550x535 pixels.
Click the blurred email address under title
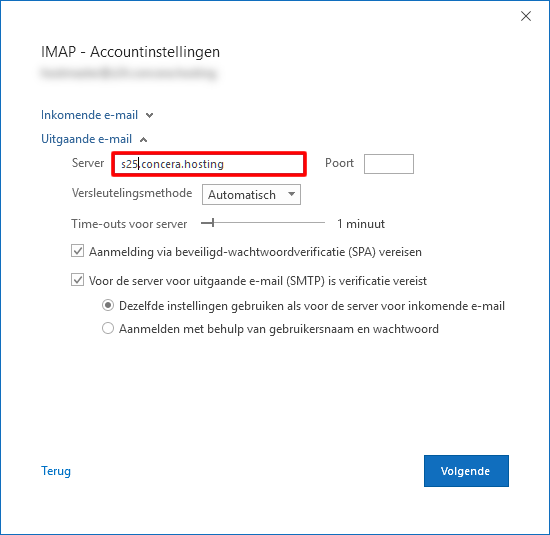pyautogui.click(x=128, y=73)
